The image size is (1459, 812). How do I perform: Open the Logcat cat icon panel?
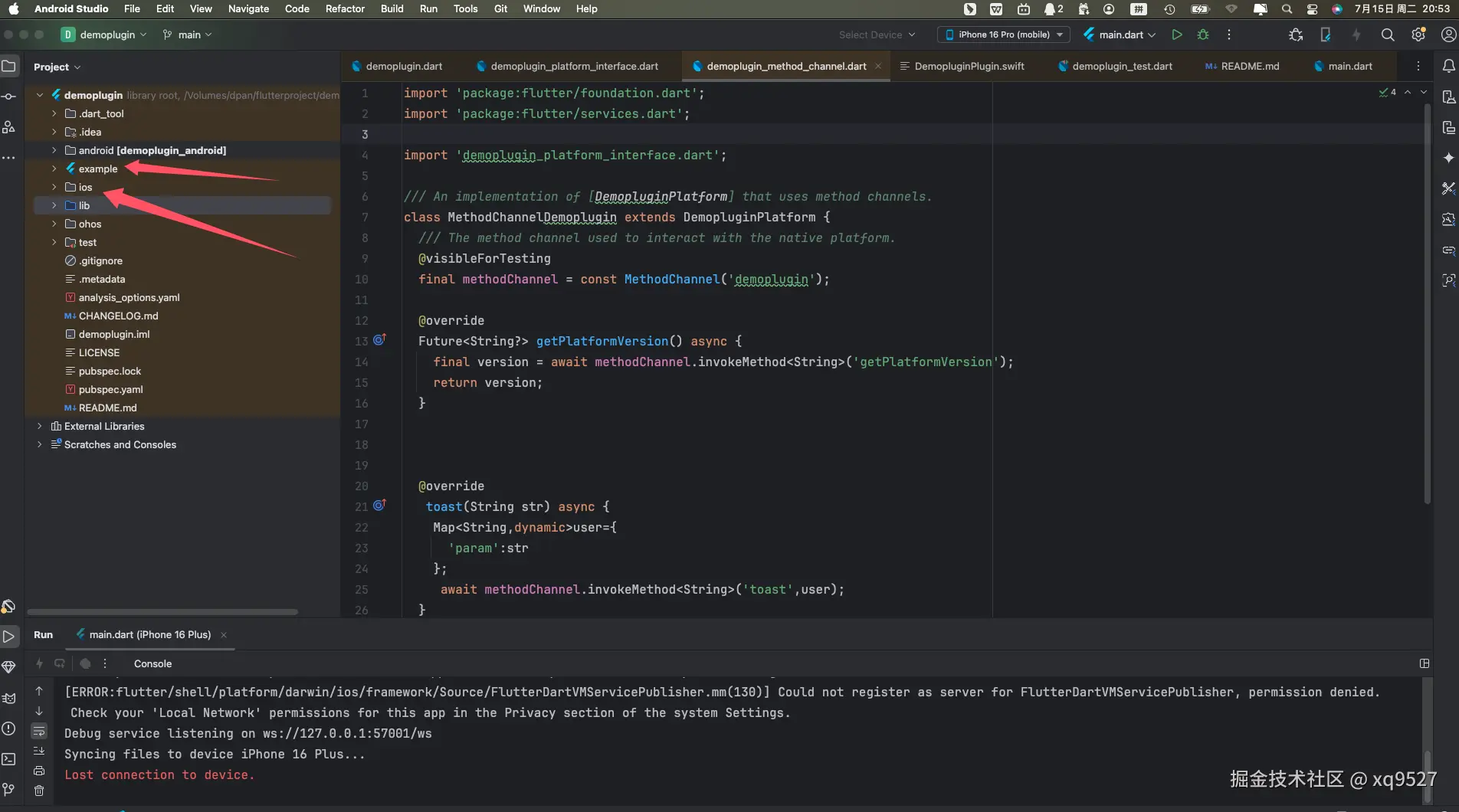click(9, 698)
